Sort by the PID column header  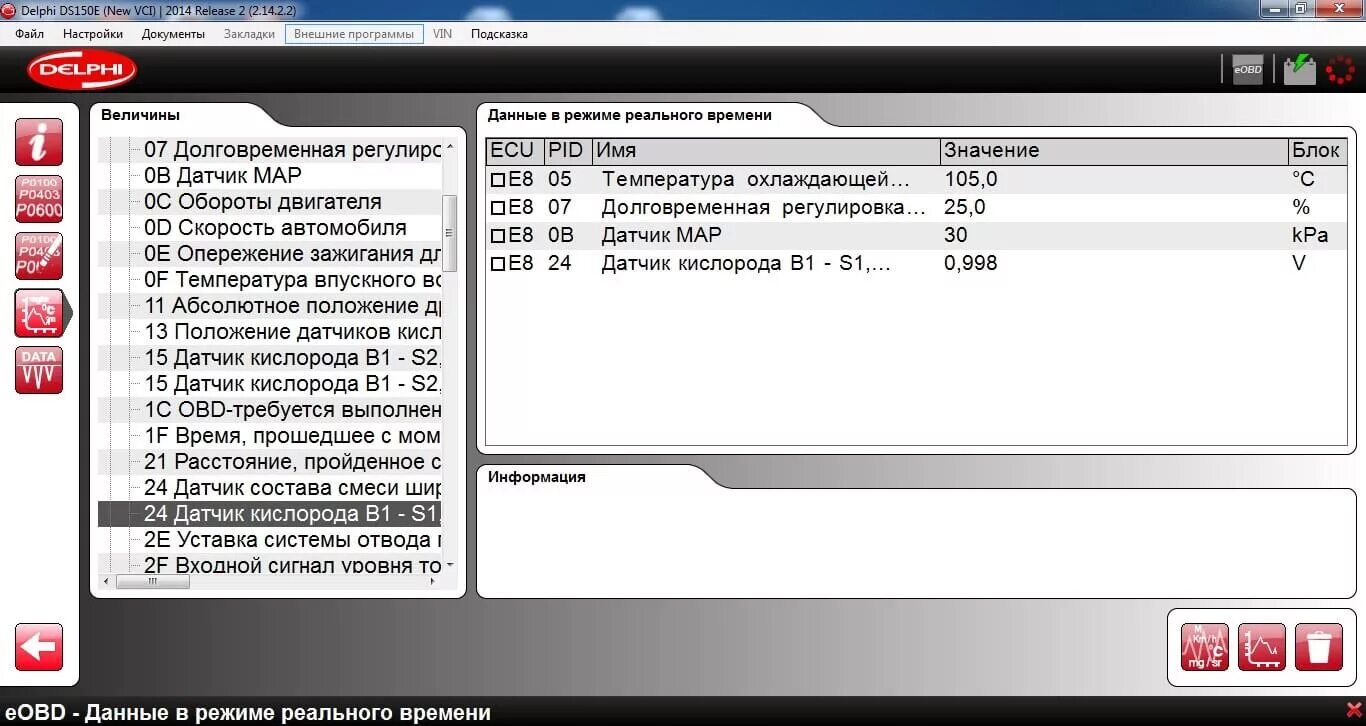tap(568, 151)
